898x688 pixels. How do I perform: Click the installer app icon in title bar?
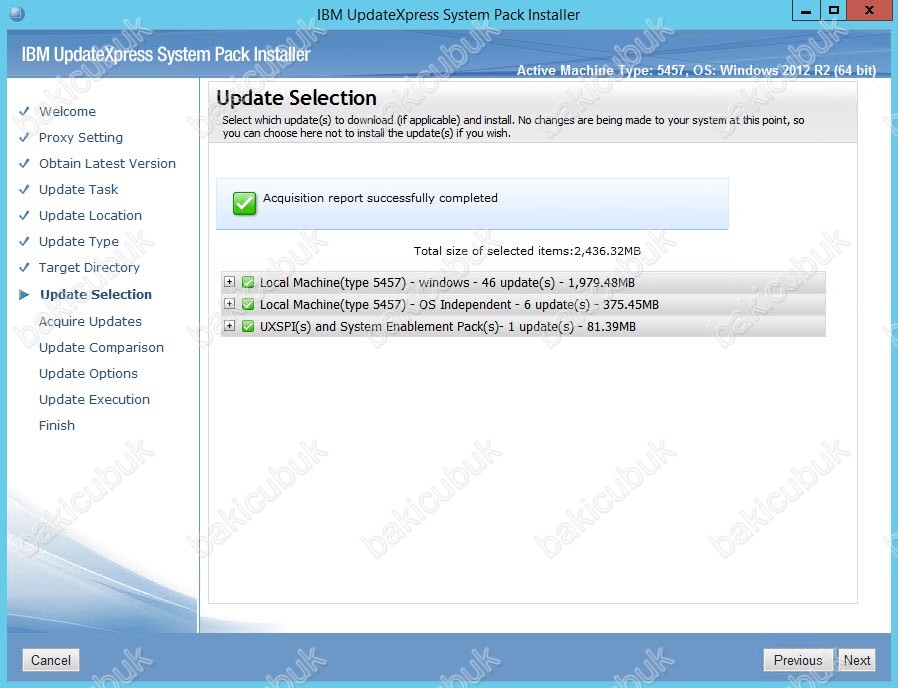click(x=17, y=14)
